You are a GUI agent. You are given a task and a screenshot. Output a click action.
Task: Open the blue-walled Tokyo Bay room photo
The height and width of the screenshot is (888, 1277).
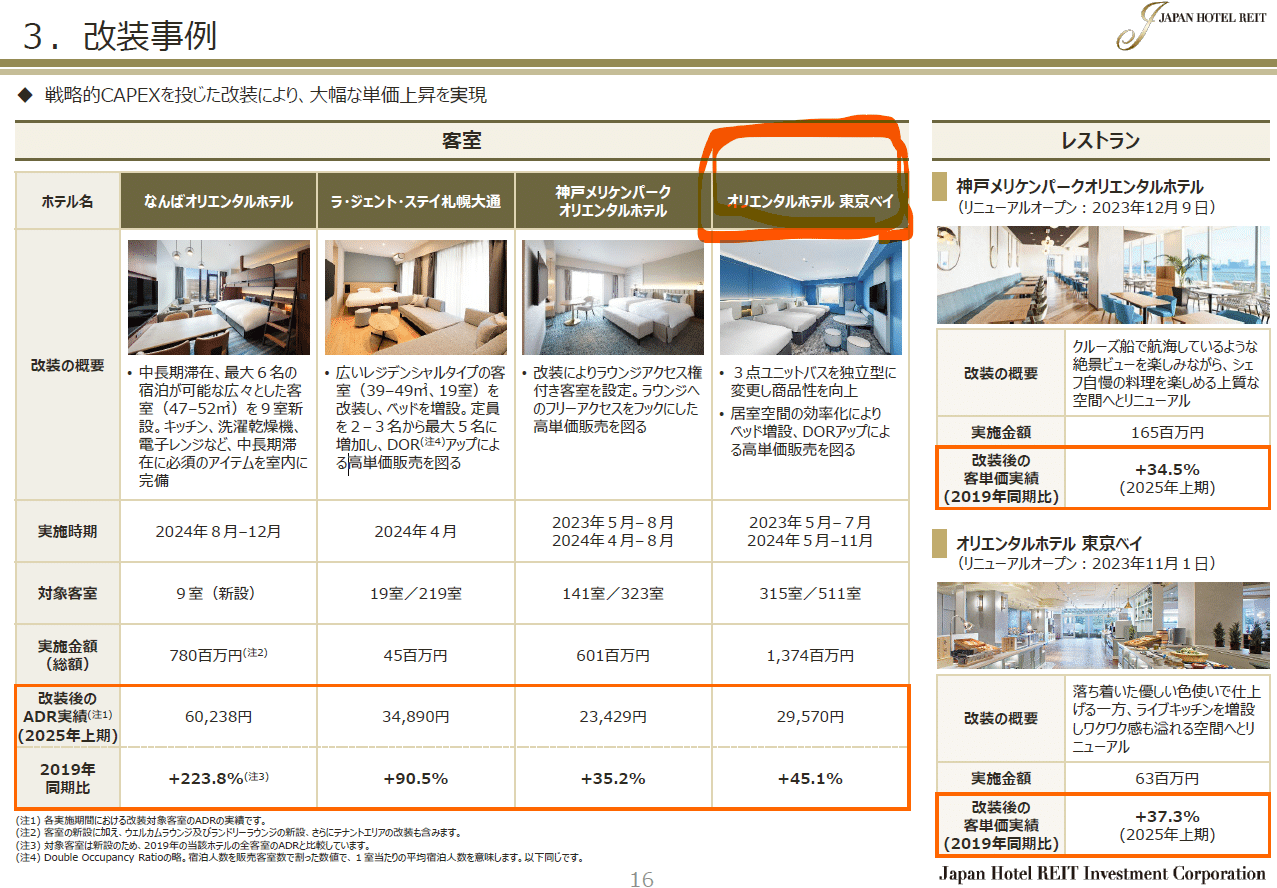811,297
